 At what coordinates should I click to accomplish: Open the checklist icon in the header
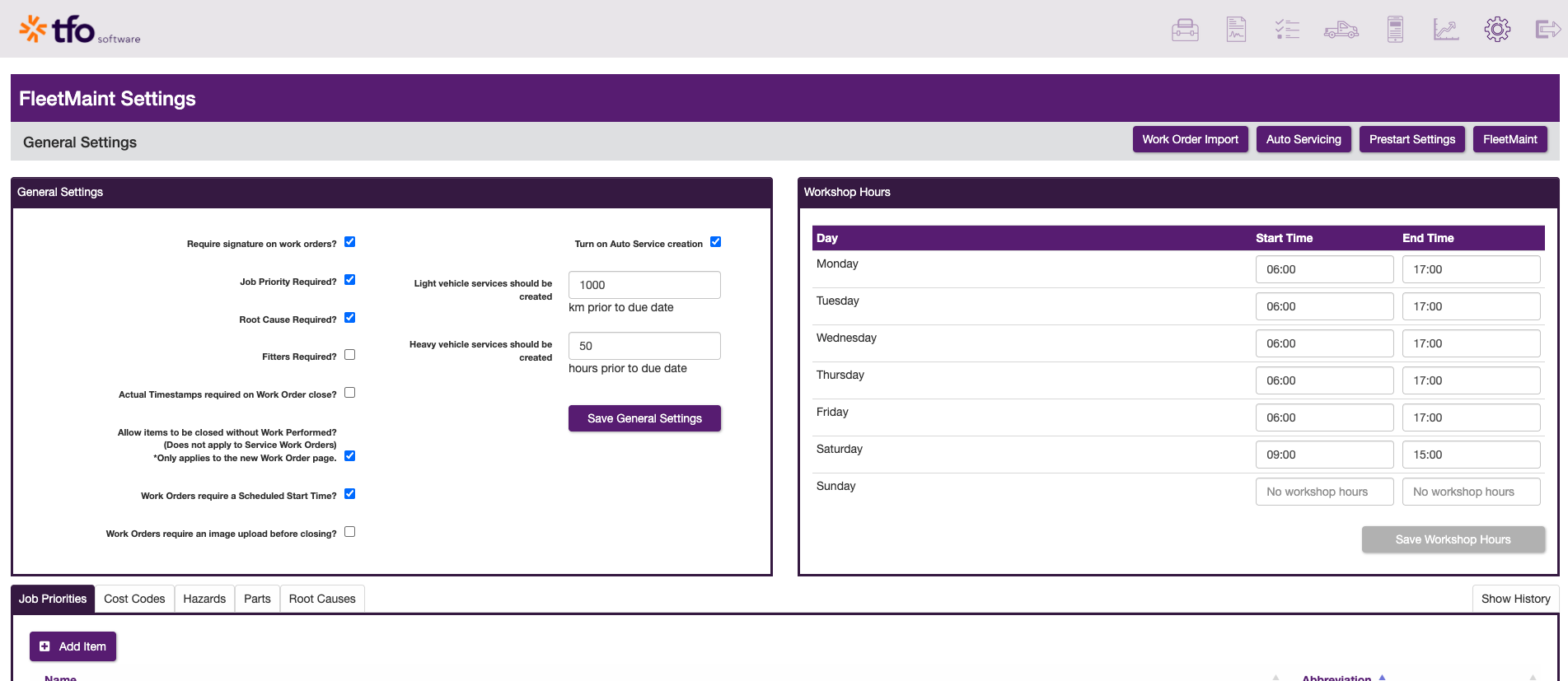1287,30
